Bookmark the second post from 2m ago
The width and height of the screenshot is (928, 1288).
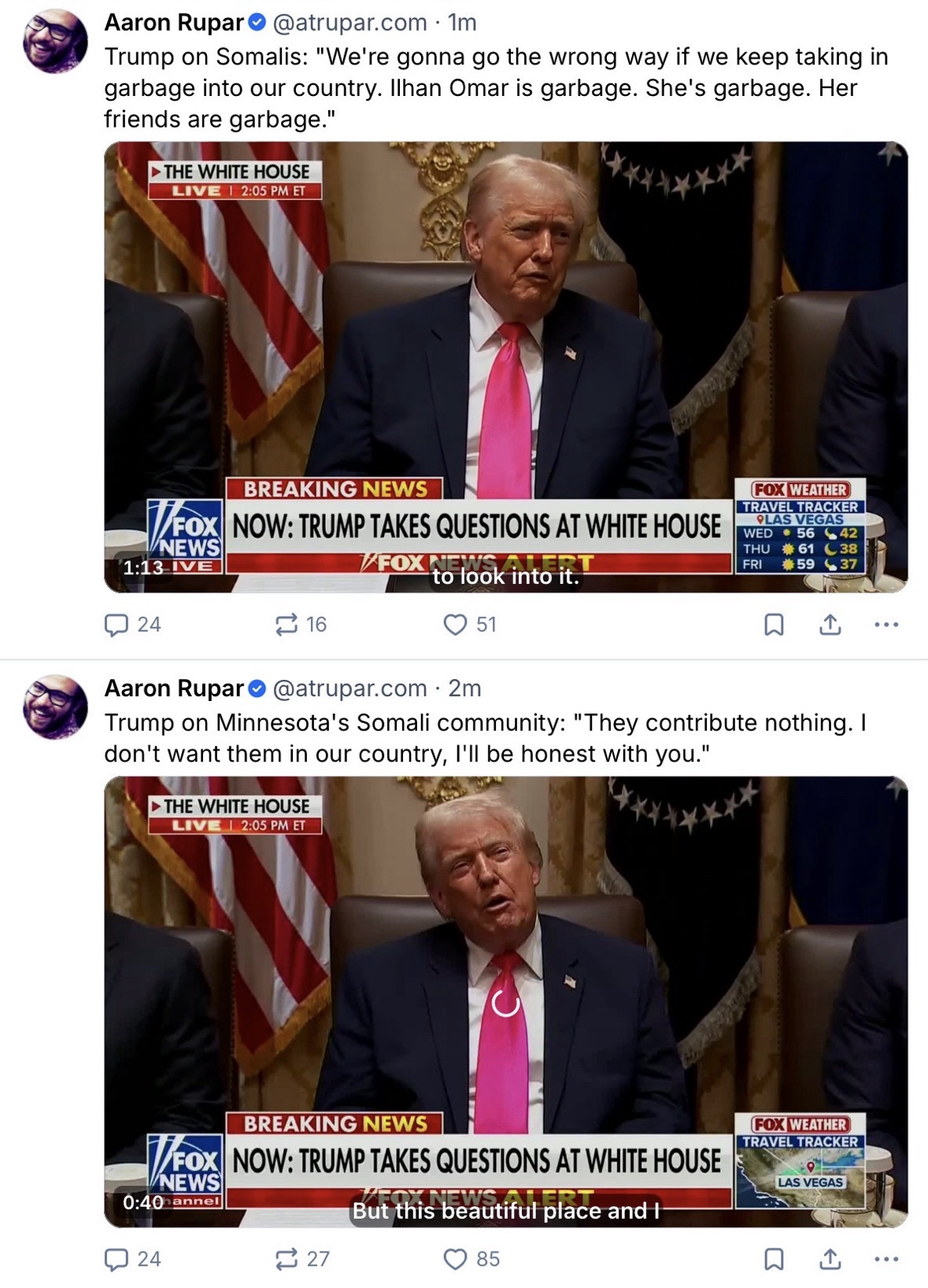(x=774, y=1259)
